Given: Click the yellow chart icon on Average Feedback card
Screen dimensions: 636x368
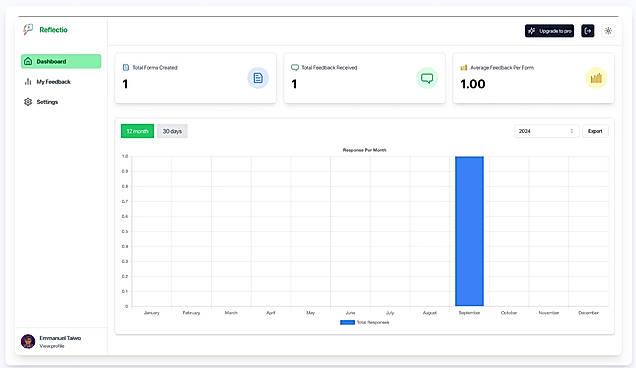Looking at the screenshot, I should 596,78.
